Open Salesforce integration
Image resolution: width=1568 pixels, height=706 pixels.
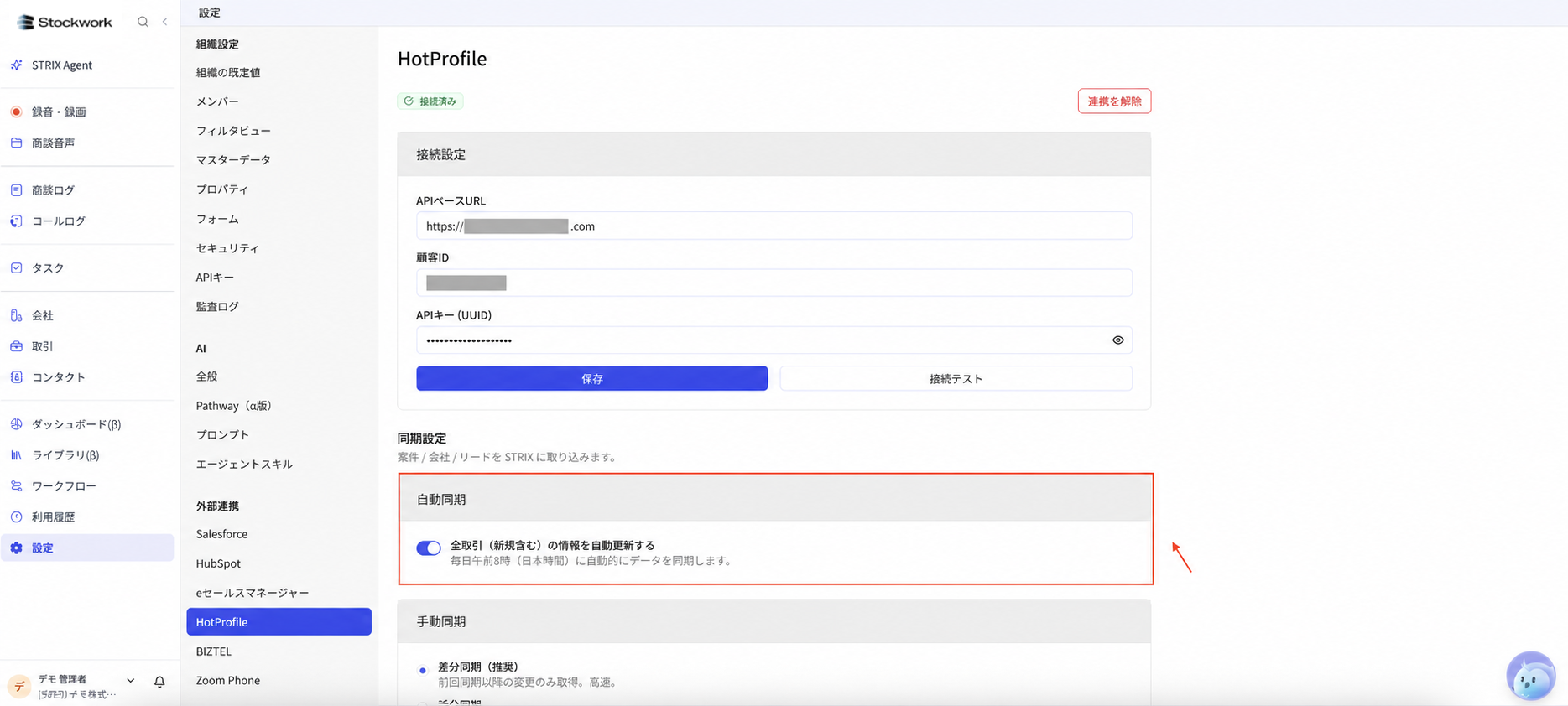[221, 534]
